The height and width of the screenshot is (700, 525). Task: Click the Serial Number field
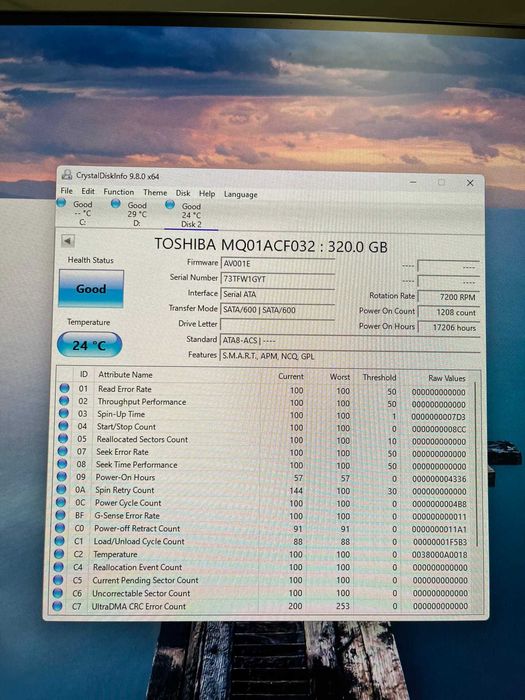click(278, 279)
